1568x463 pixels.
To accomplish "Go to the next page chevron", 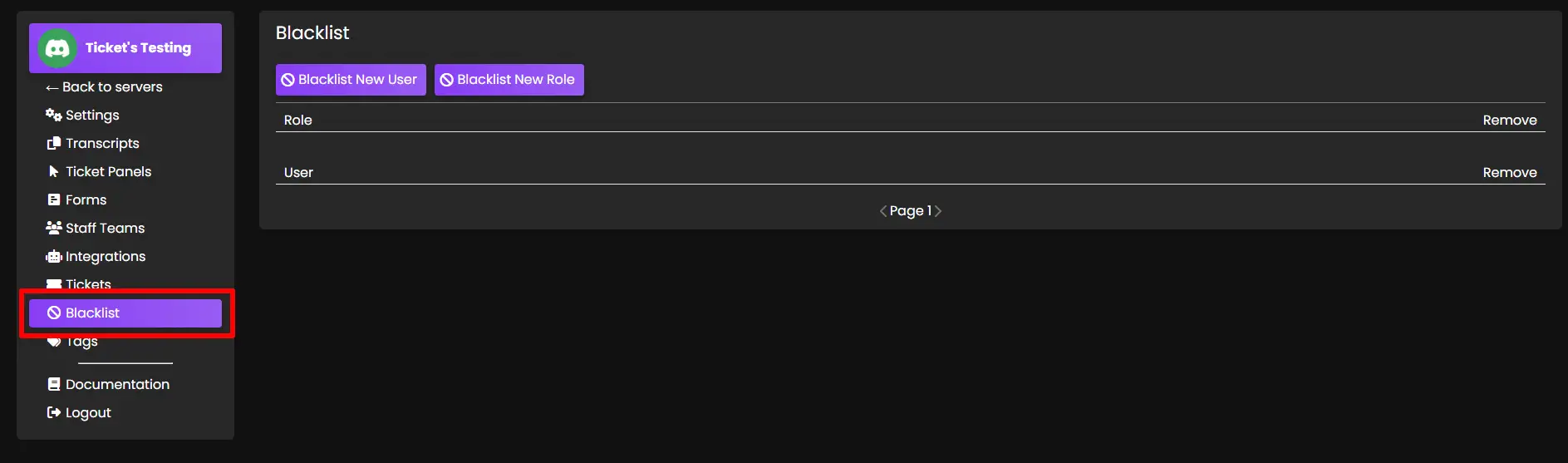I will [x=938, y=211].
